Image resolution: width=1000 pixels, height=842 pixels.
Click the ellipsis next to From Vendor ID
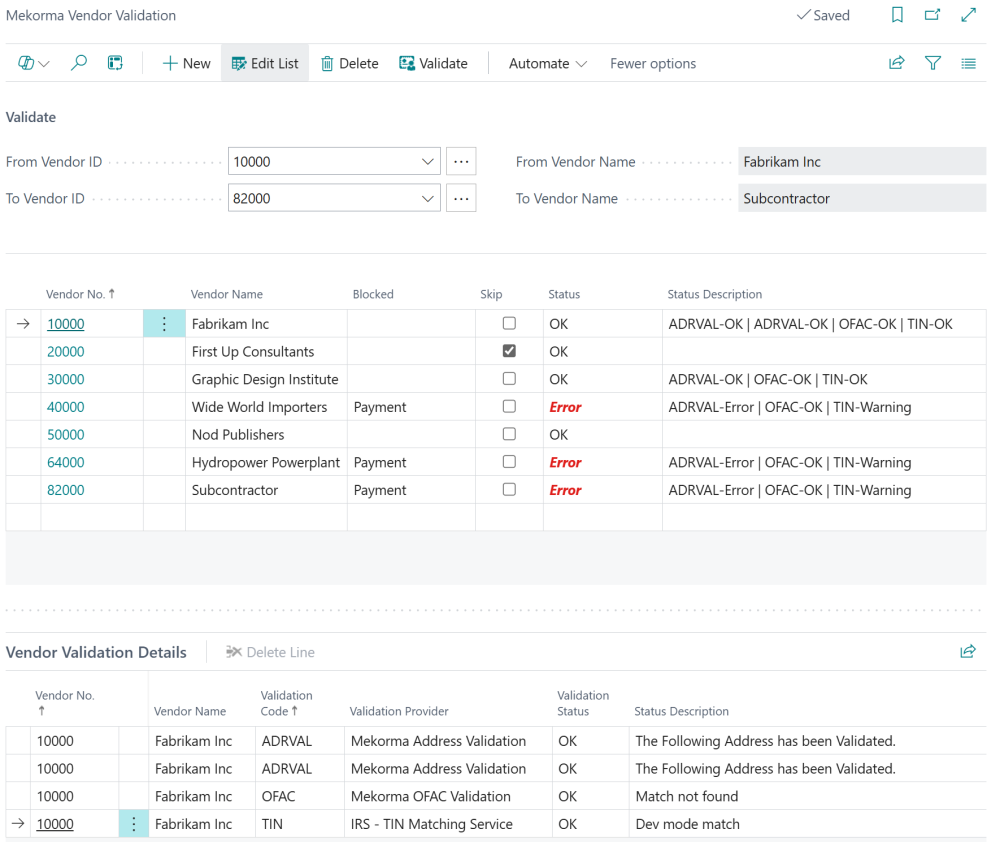[460, 160]
